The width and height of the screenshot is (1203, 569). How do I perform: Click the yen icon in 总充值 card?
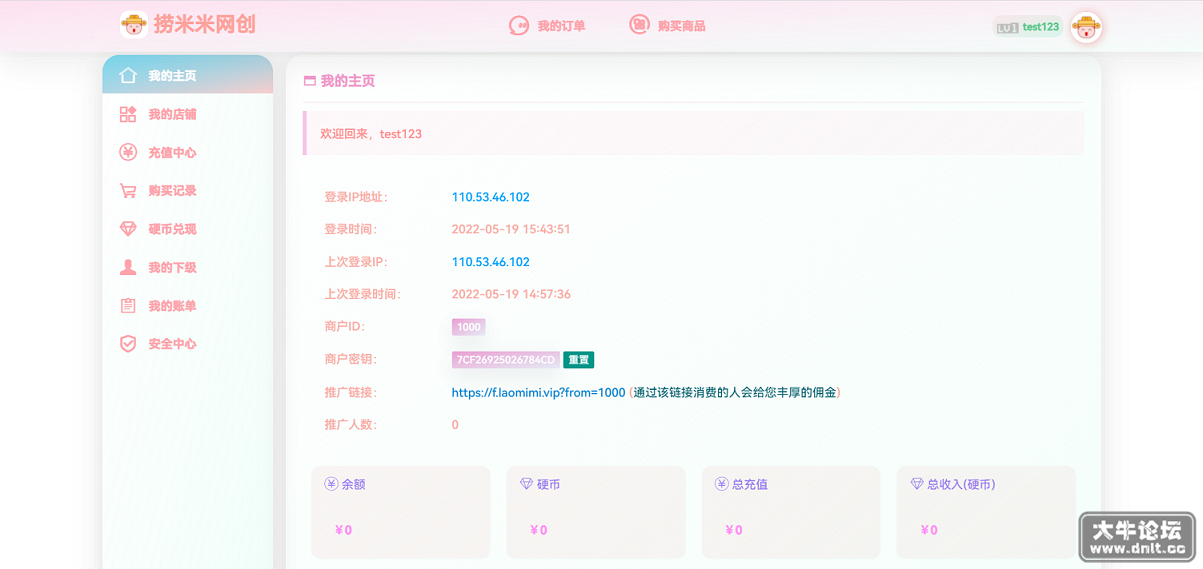721,484
